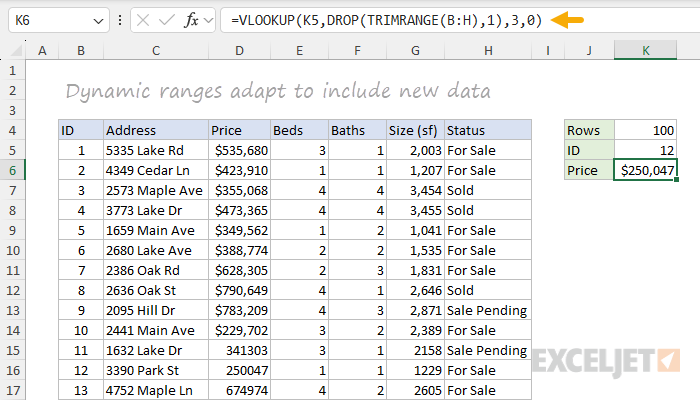Viewport: 700px width, 400px height.
Task: Select cell '1632 Lake Dr'
Action: [x=156, y=350]
